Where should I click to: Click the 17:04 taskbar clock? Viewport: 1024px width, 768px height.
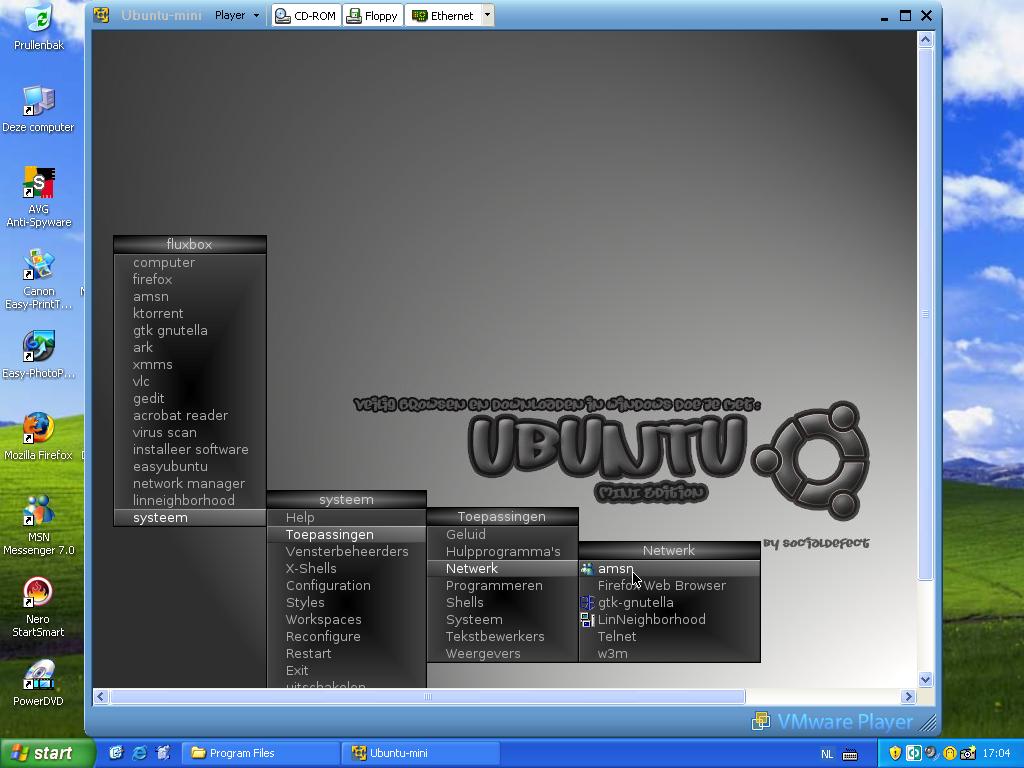(996, 754)
